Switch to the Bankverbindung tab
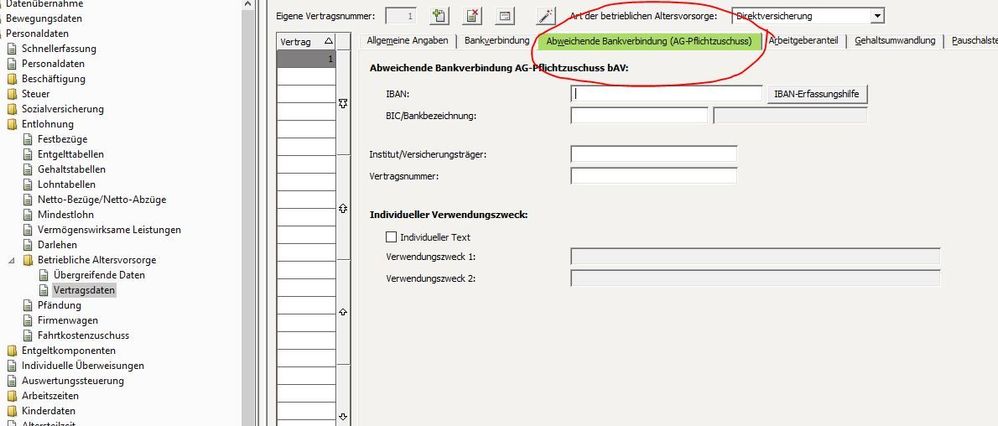998x426 pixels. 496,41
